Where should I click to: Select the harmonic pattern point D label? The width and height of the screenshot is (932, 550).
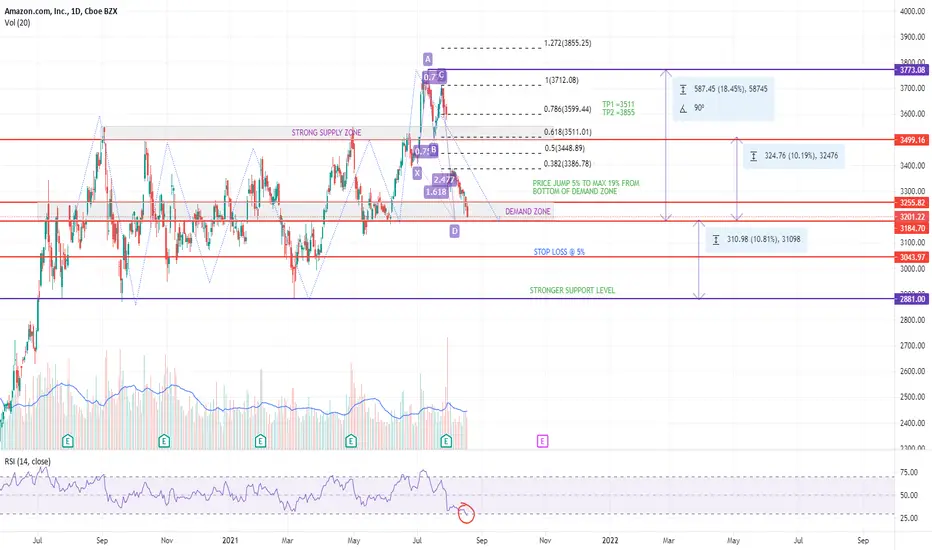coord(454,231)
